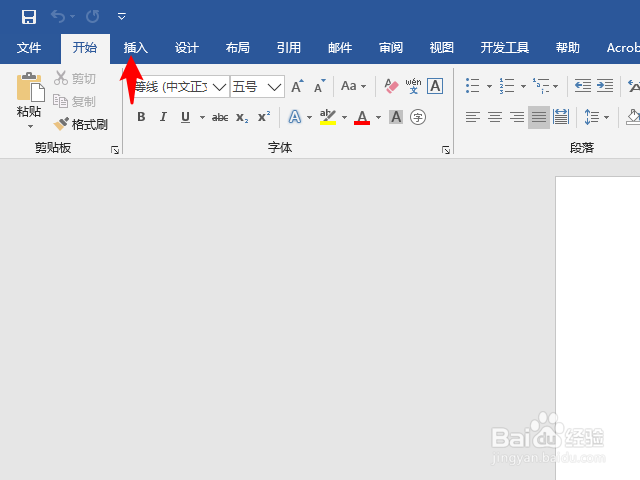Toggle justified alignment
This screenshot has width=640, height=480.
pos(539,117)
